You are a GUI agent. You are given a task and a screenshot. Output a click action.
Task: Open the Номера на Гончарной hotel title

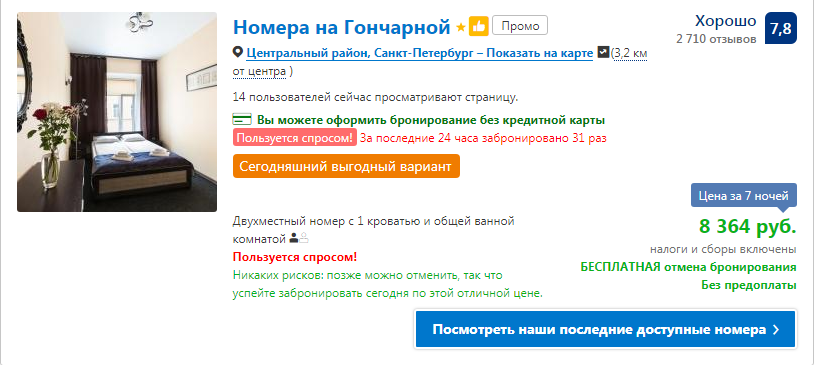(x=341, y=27)
